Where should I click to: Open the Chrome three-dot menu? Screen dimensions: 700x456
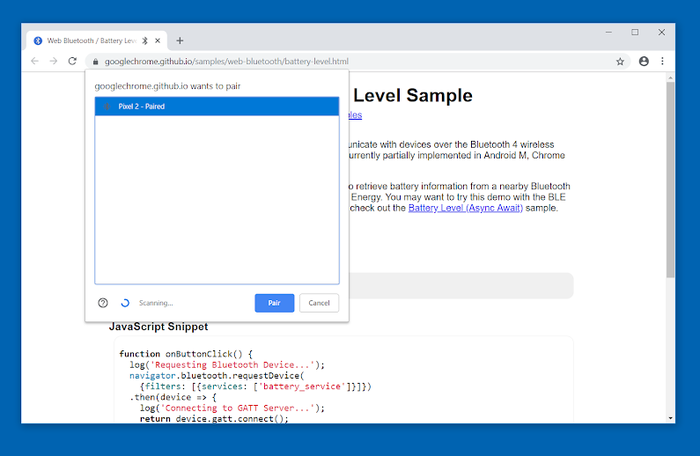pos(662,61)
